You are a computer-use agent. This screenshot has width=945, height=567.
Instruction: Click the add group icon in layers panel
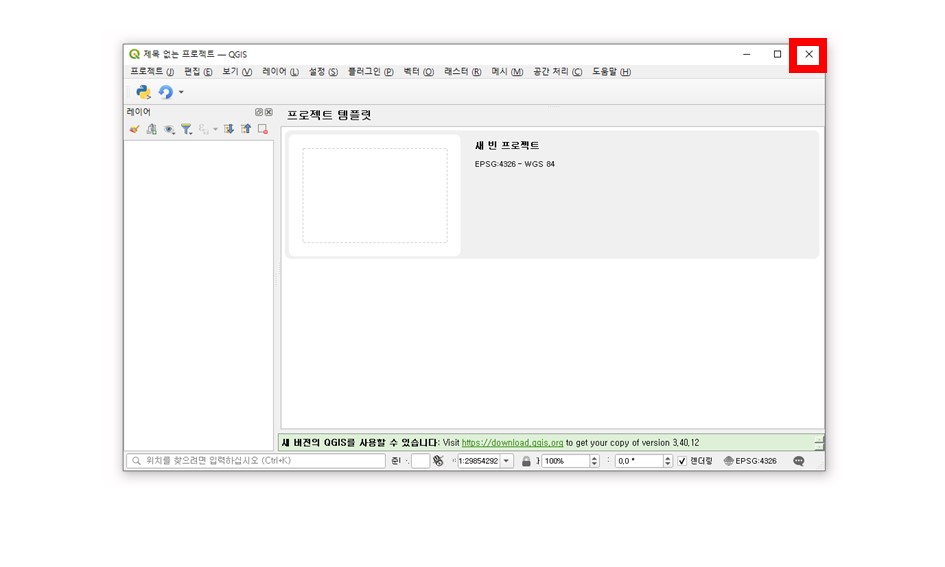(151, 129)
